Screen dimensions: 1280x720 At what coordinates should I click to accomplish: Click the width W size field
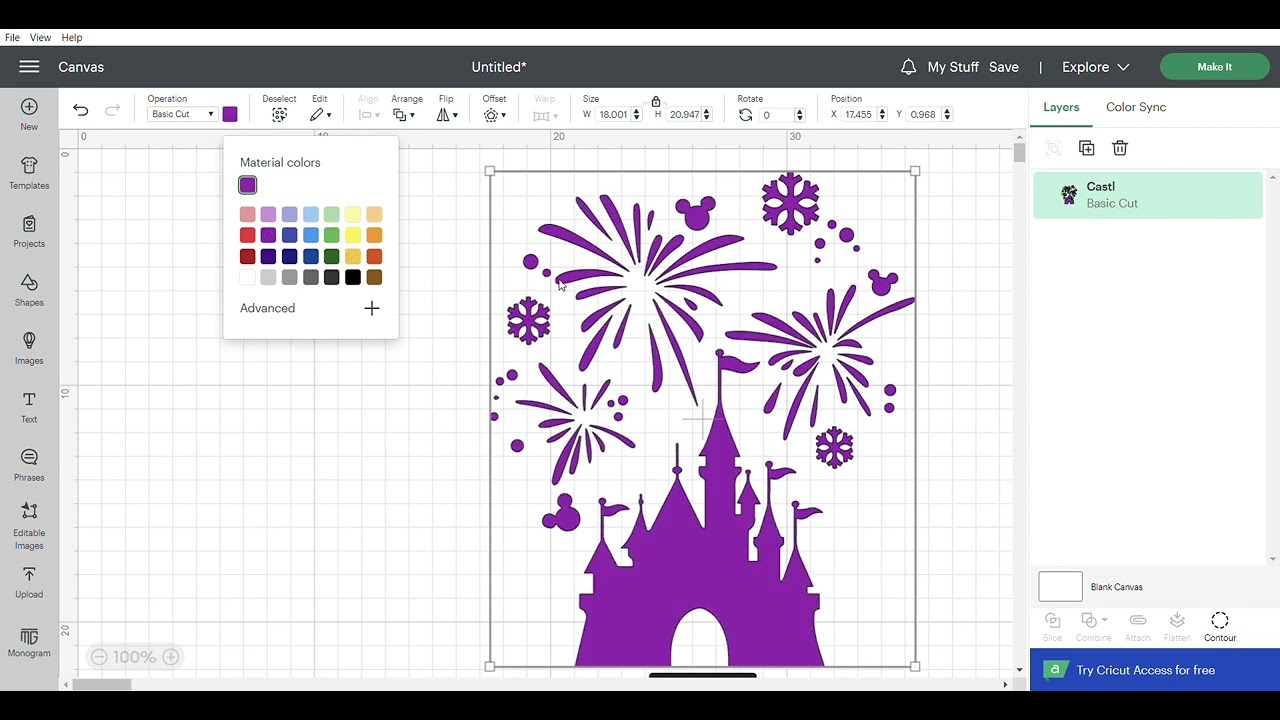pos(614,115)
